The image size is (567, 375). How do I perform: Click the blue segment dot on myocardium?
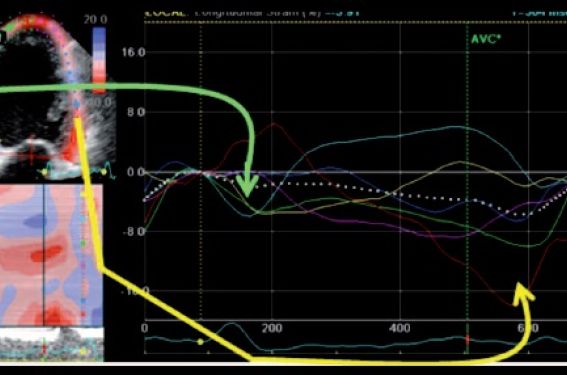click(x=76, y=104)
